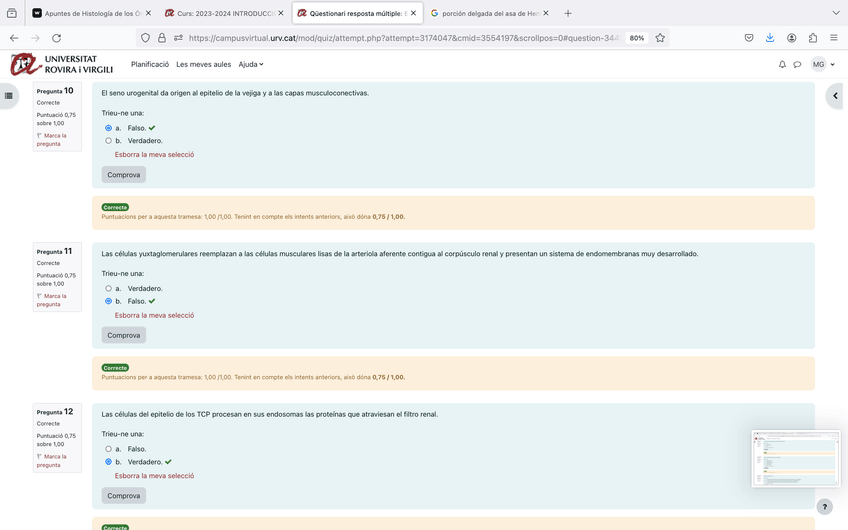The height and width of the screenshot is (530, 848).
Task: Click Comprova for question 10
Action: (123, 175)
